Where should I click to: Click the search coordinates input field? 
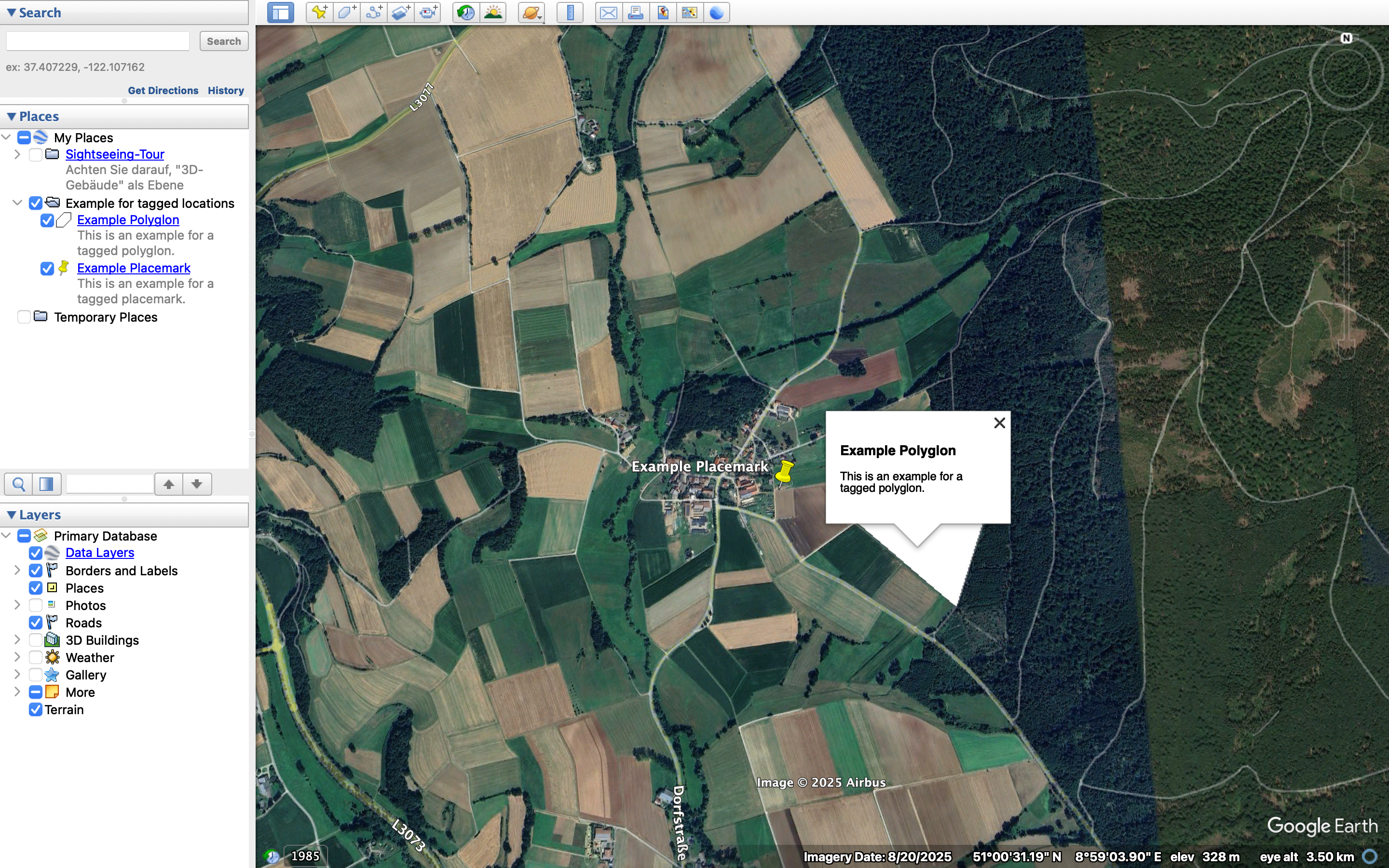click(x=97, y=41)
